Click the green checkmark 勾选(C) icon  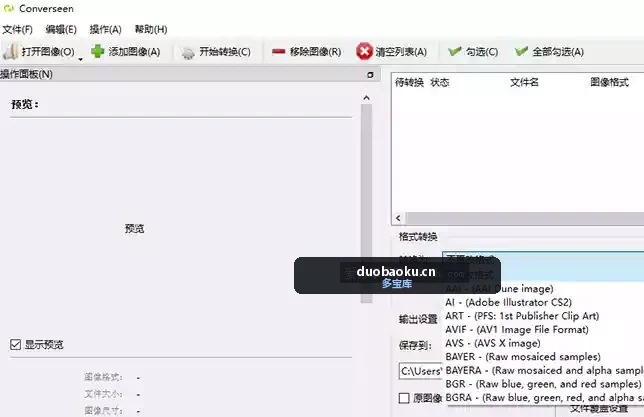pos(454,51)
